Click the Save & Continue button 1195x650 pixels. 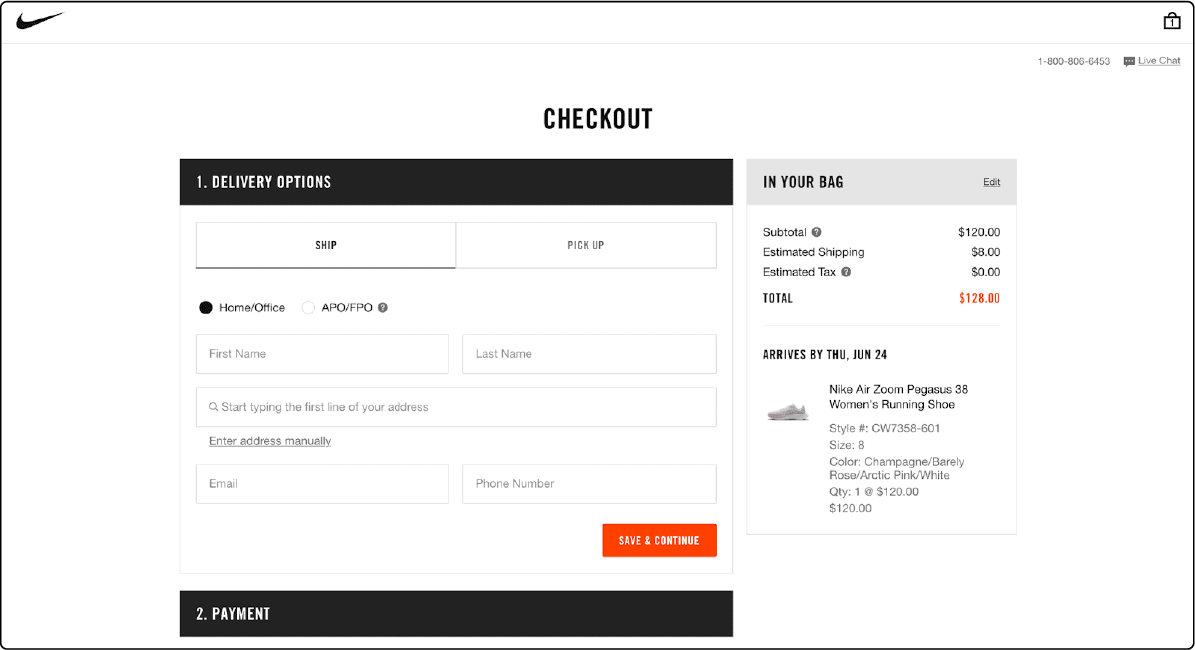coord(659,540)
